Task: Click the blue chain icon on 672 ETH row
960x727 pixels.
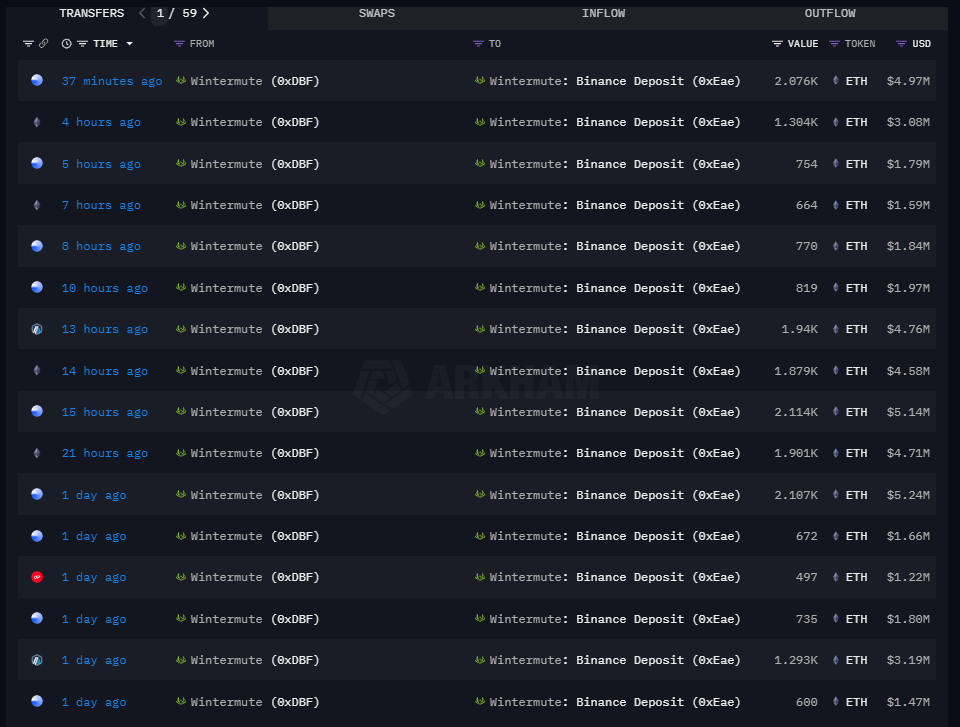Action: coord(37,535)
